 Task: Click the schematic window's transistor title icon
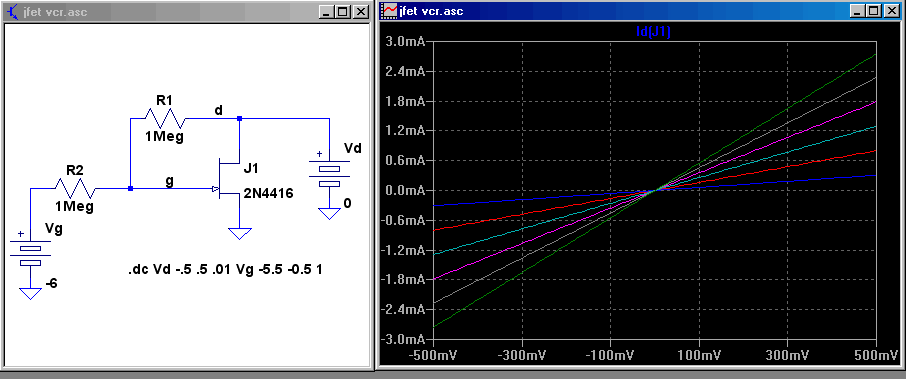pos(13,11)
